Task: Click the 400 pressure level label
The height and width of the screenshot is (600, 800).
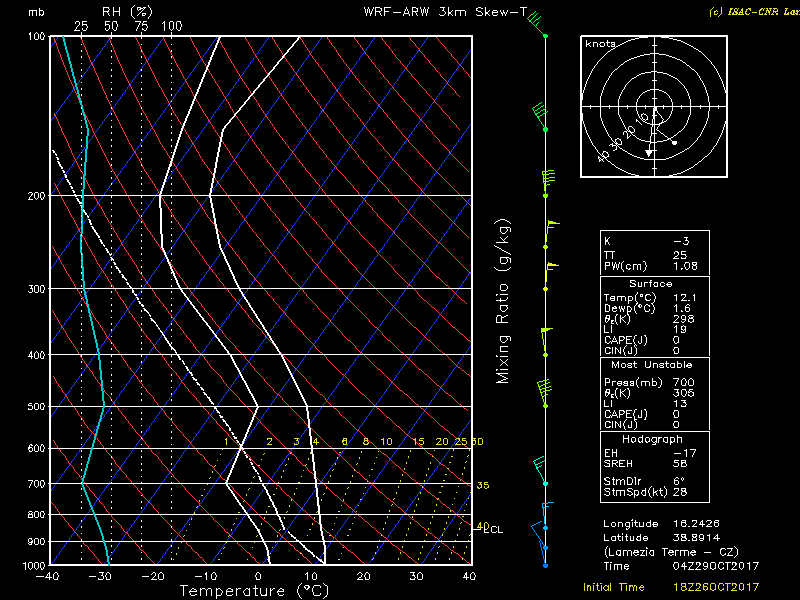Action: click(x=36, y=355)
